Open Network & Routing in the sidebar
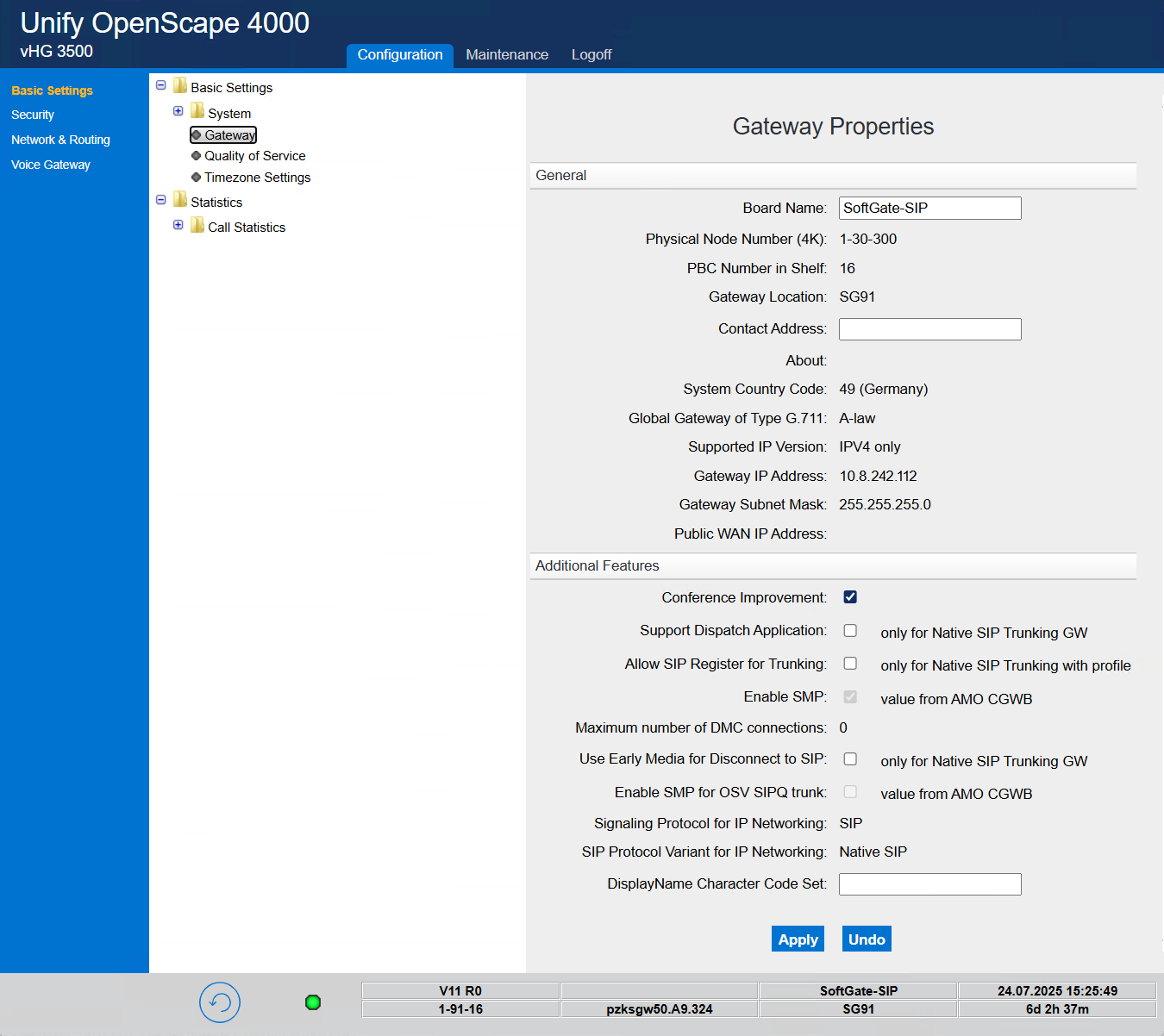1164x1036 pixels. [x=60, y=139]
